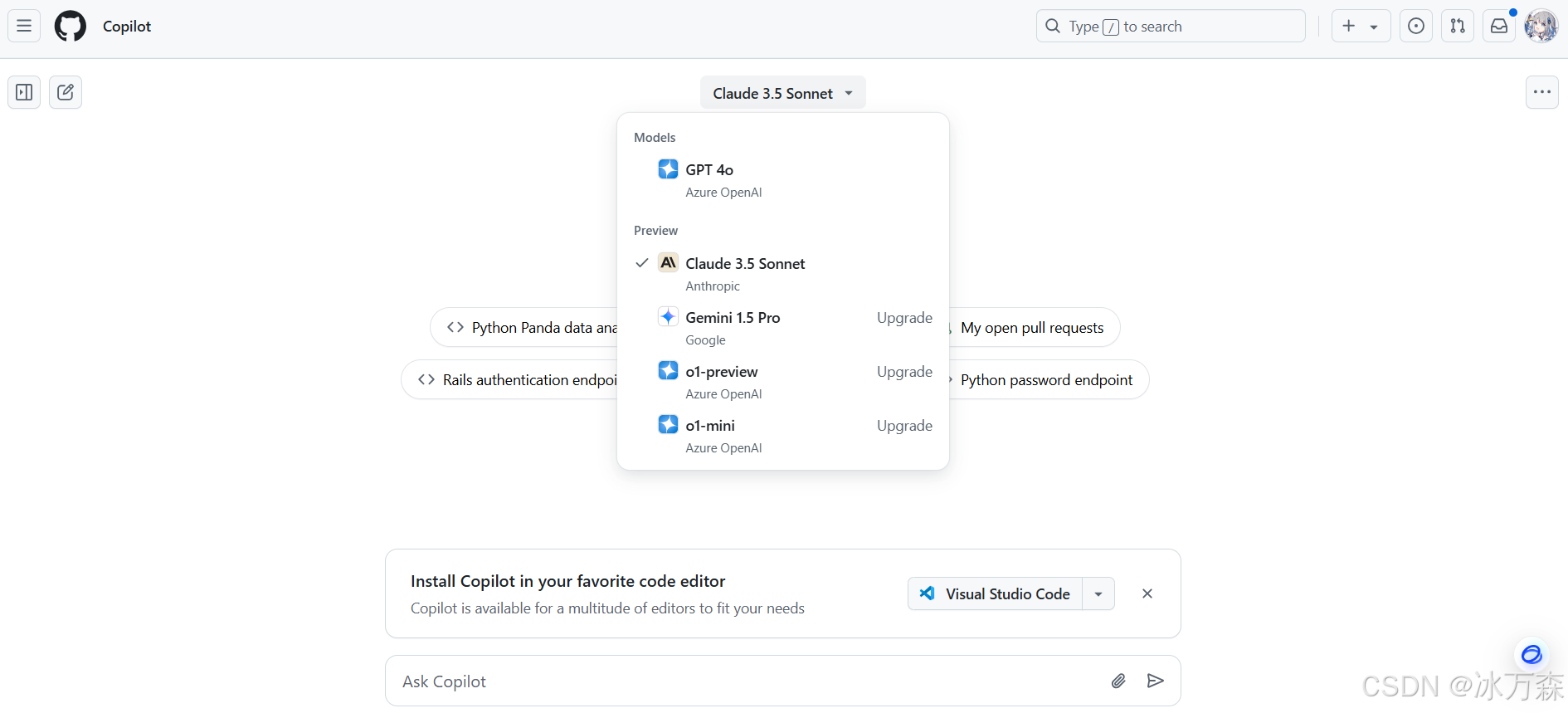The height and width of the screenshot is (713, 1568).
Task: Select the Gemini 1.5 Pro model
Action: (783, 328)
